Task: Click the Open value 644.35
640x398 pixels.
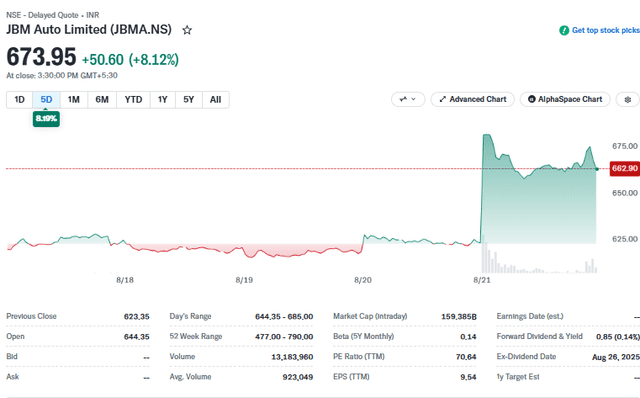Action: click(x=137, y=337)
